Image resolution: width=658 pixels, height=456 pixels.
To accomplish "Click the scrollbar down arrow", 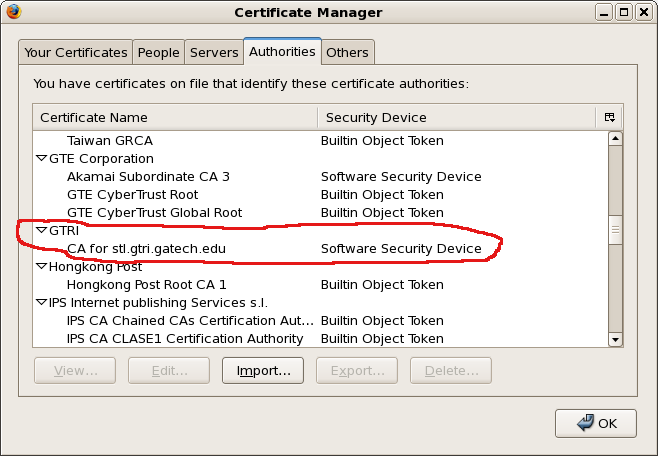I will [x=615, y=339].
